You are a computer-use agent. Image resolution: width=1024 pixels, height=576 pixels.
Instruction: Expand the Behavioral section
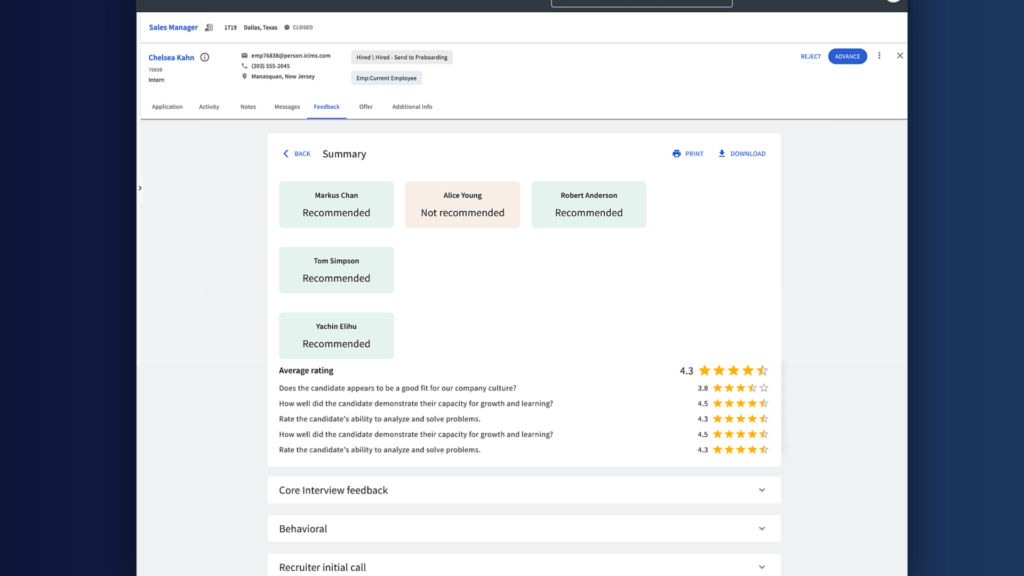coord(761,529)
